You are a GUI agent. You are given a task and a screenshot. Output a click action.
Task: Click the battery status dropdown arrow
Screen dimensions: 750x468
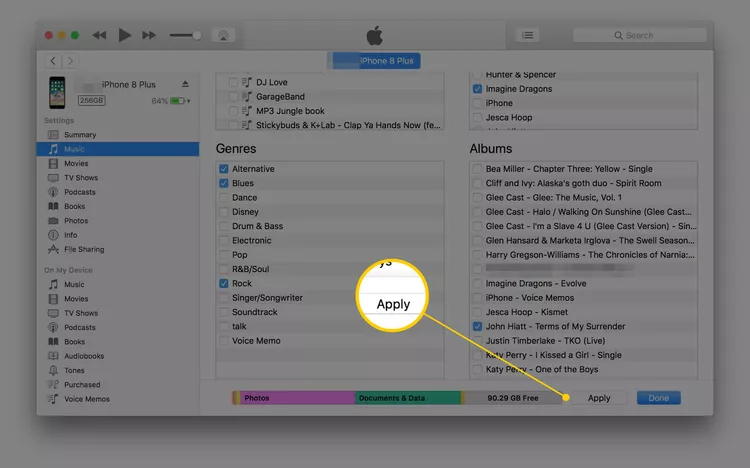click(188, 101)
